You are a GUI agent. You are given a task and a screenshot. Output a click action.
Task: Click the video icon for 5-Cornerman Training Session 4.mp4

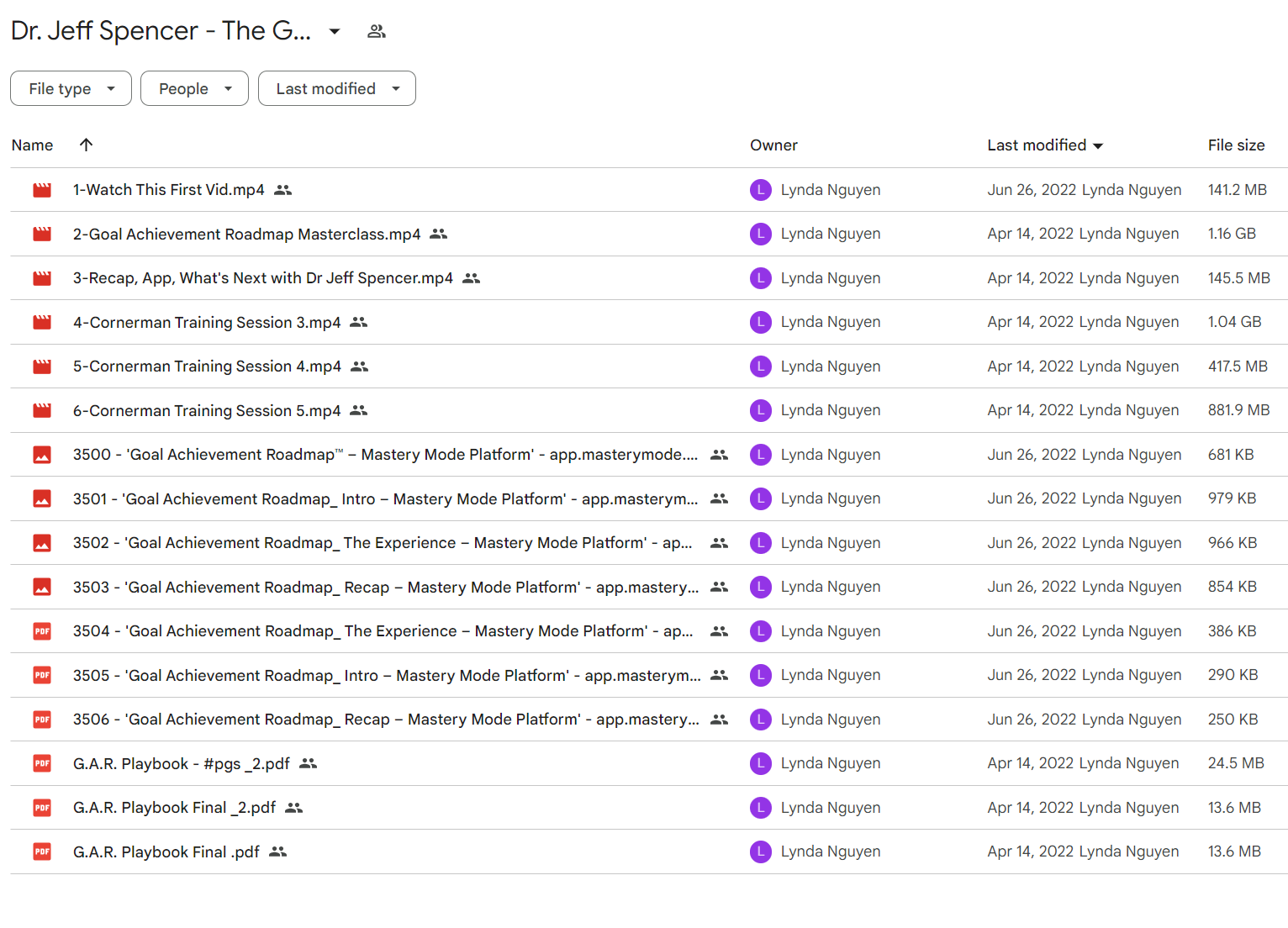[x=42, y=366]
